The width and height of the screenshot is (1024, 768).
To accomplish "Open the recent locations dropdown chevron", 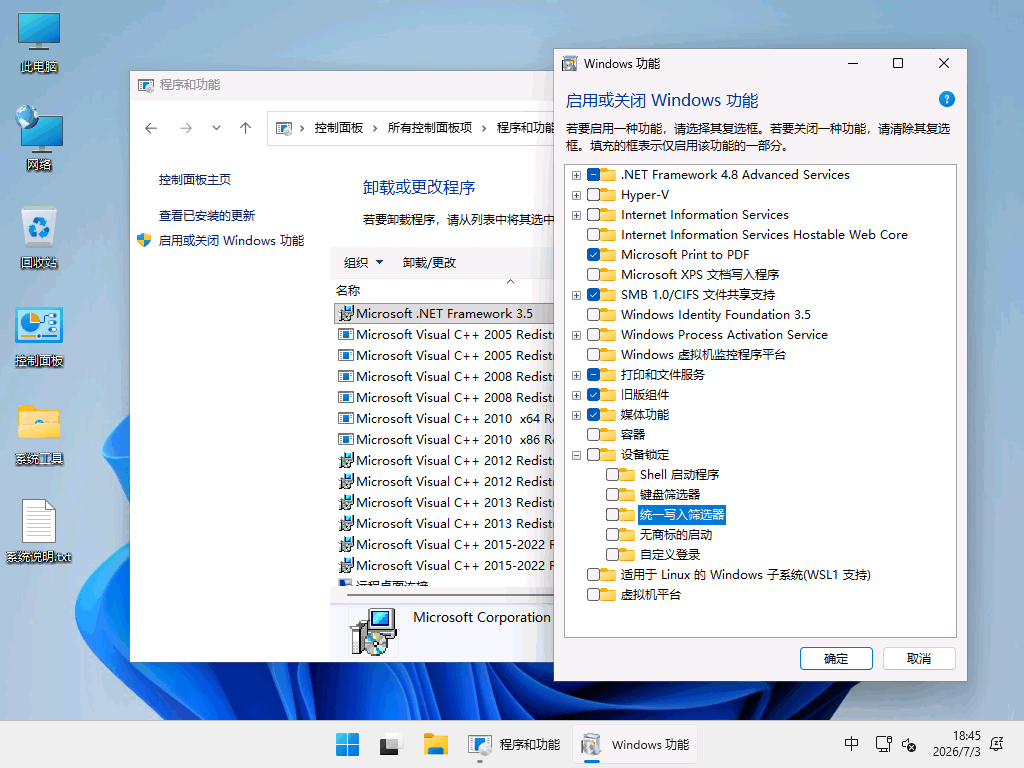I will 216,128.
